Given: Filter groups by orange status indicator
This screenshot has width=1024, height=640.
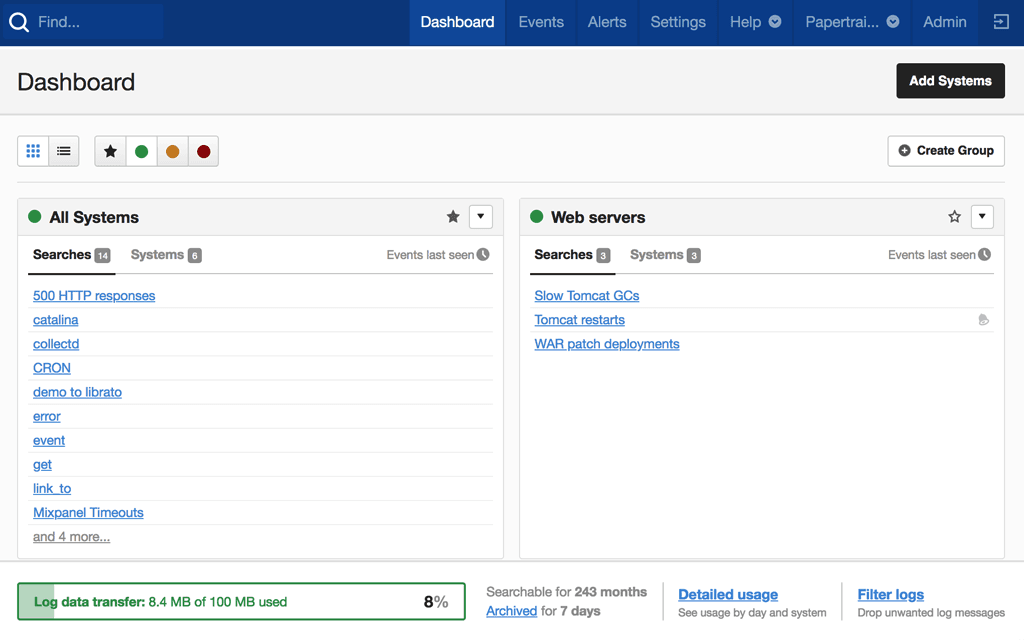Looking at the screenshot, I should point(172,150).
